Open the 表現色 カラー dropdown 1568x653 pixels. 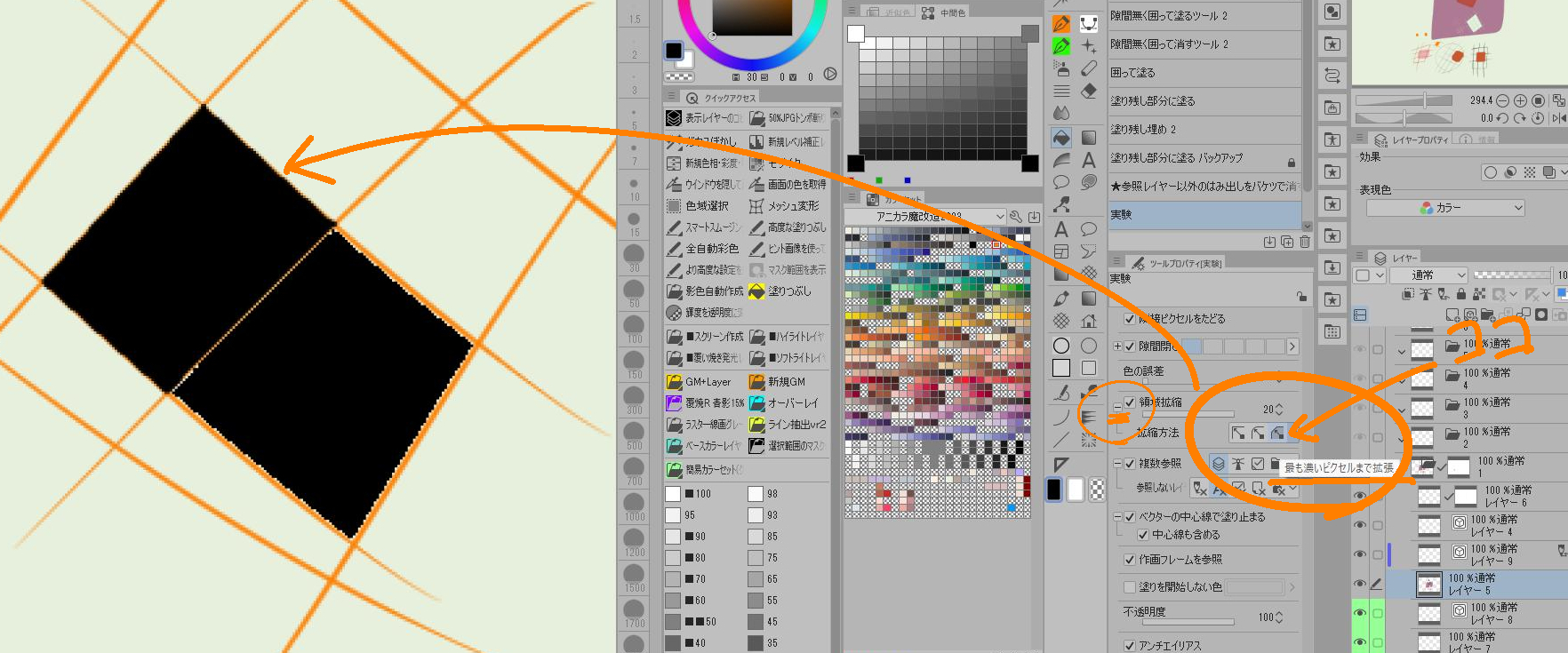tap(1444, 208)
